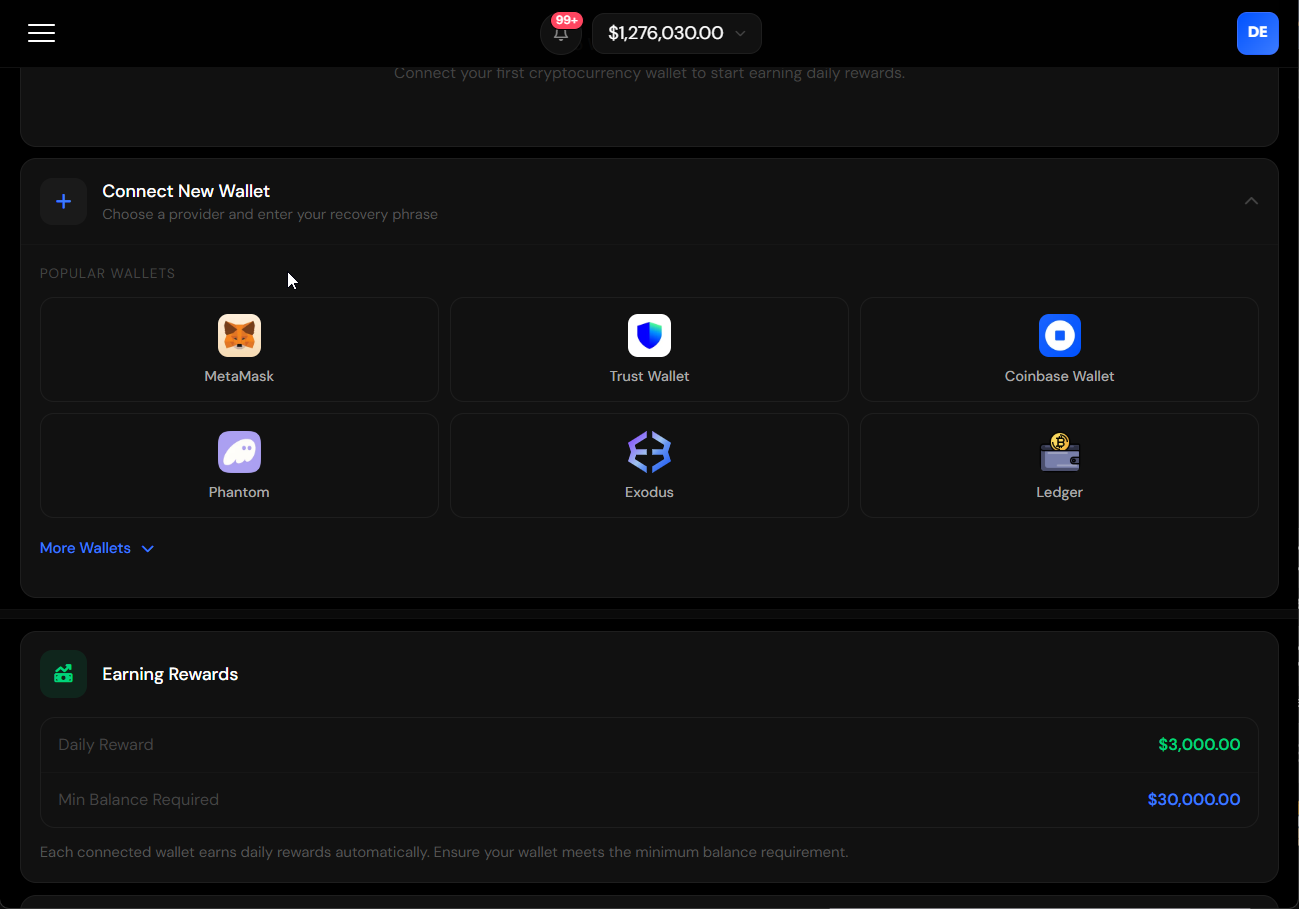Click the green Earning Rewards icon

pyautogui.click(x=63, y=674)
